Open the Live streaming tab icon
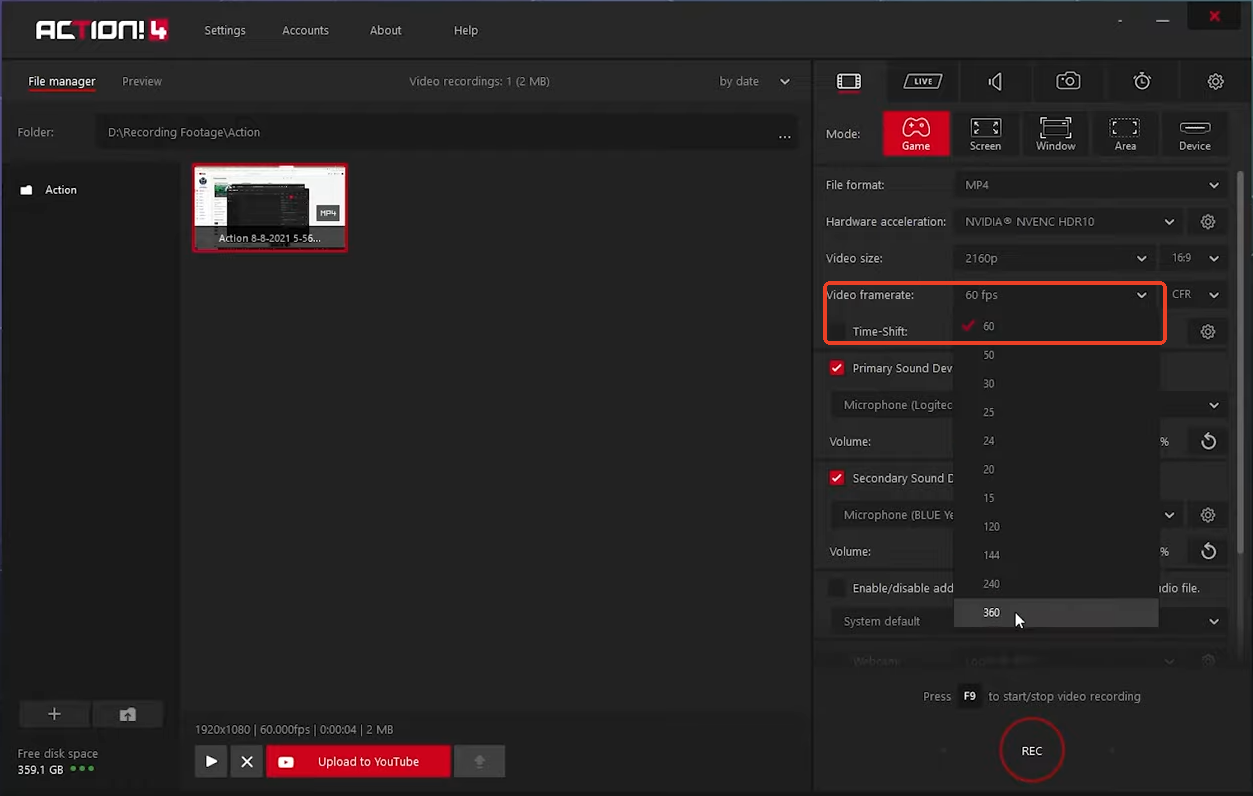This screenshot has height=796, width=1253. point(922,81)
